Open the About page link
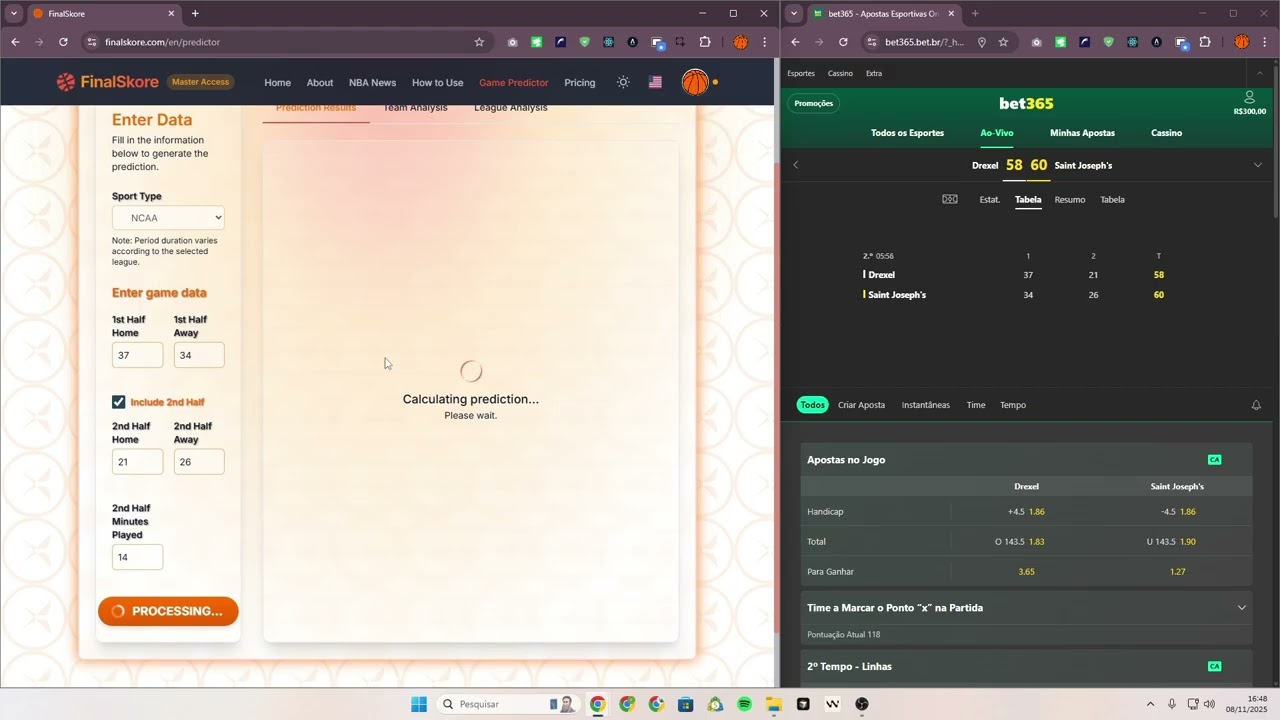Image resolution: width=1280 pixels, height=720 pixels. tap(320, 83)
